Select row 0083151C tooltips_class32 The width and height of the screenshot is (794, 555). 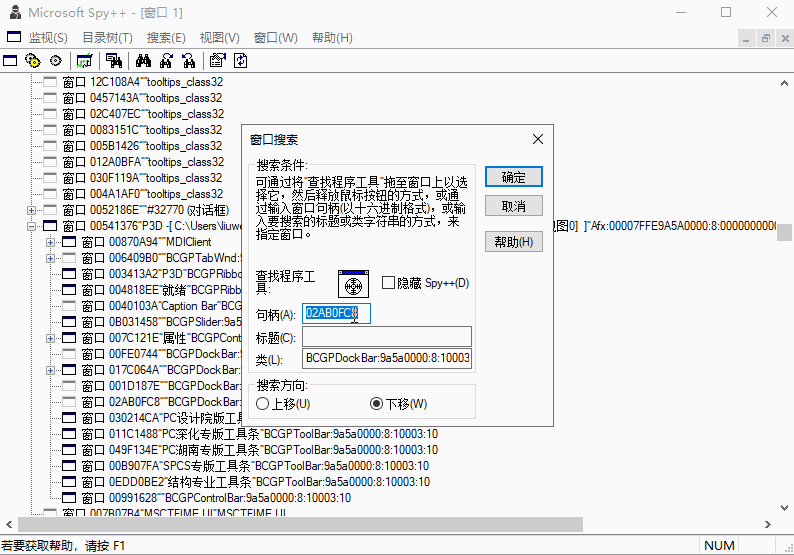(142, 130)
